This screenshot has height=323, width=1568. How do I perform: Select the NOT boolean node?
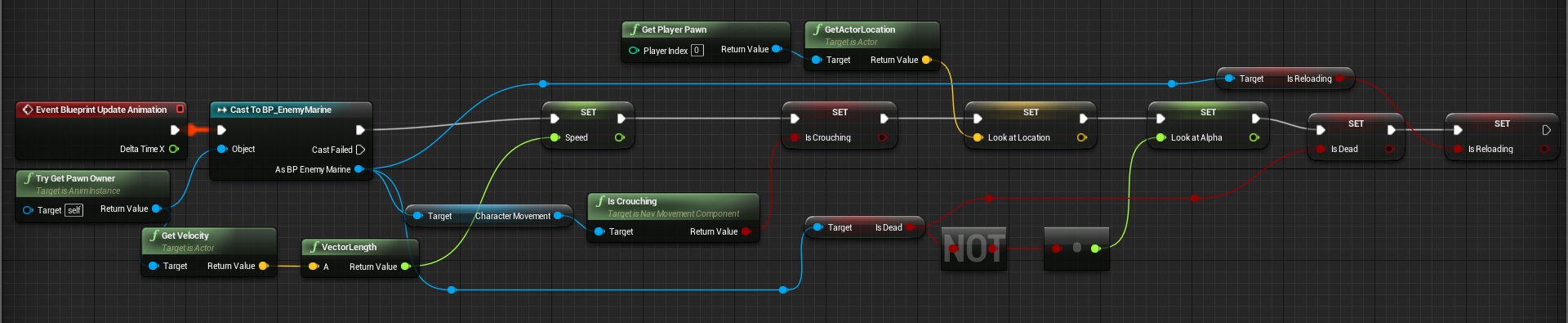[x=973, y=248]
